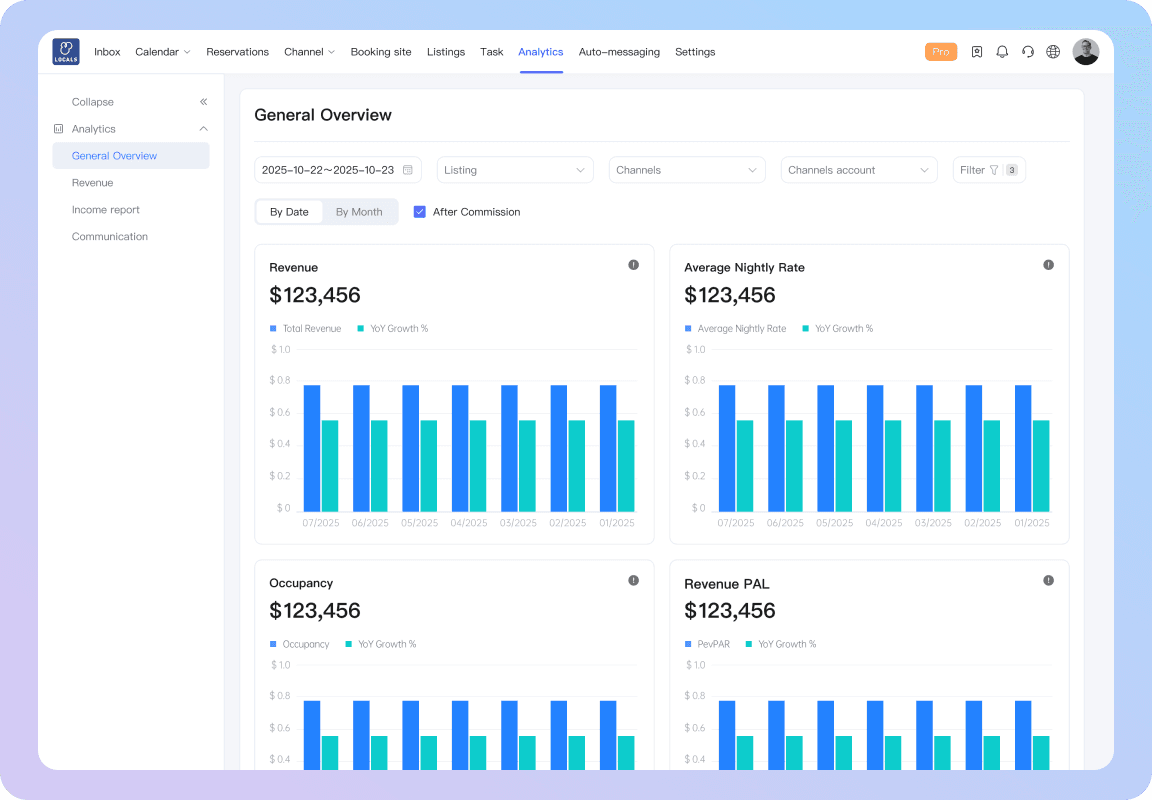This screenshot has height=800, width=1152.
Task: Toggle PevPAR legend swatch
Action: [x=688, y=644]
